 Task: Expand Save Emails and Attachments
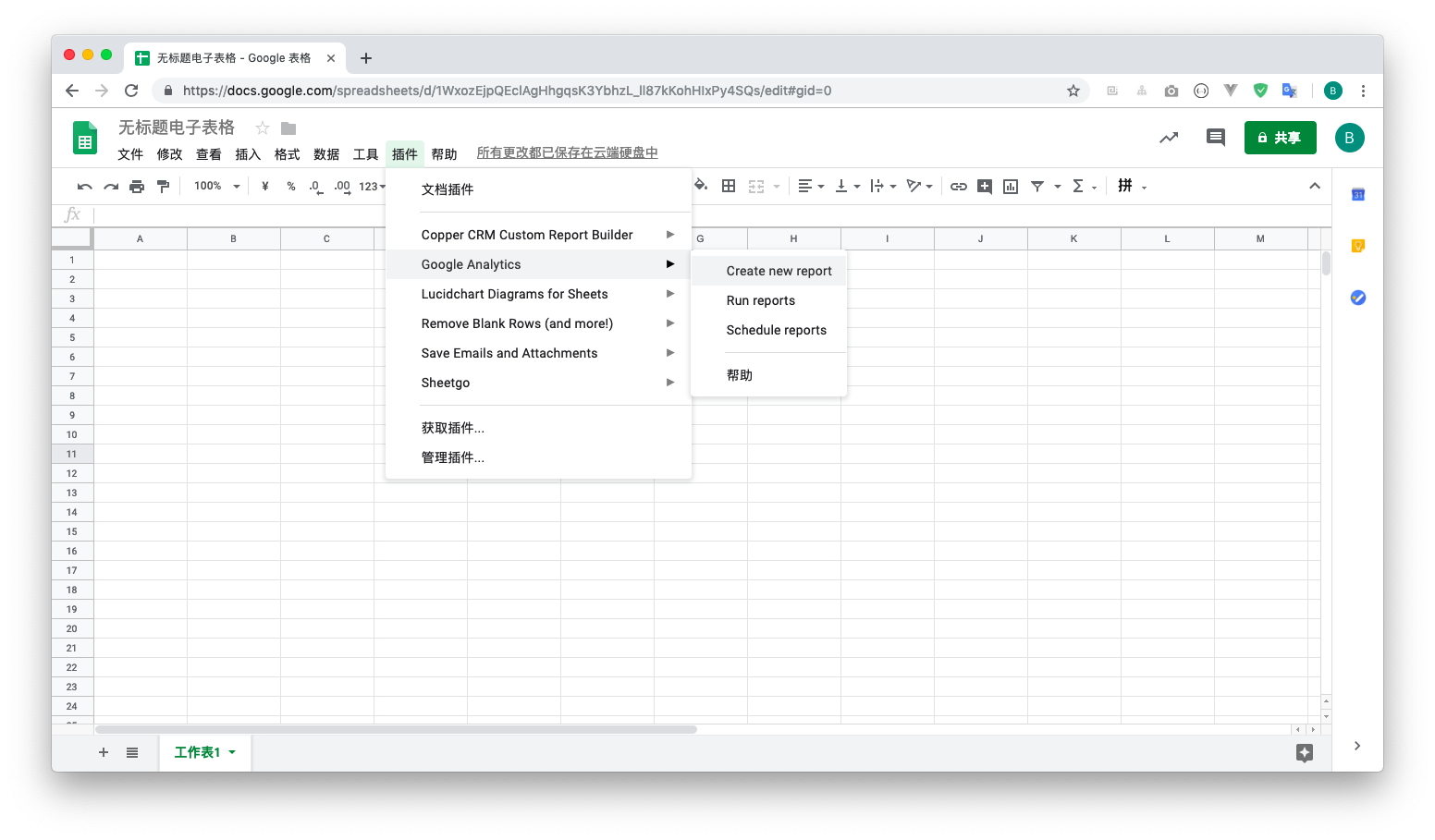point(538,353)
